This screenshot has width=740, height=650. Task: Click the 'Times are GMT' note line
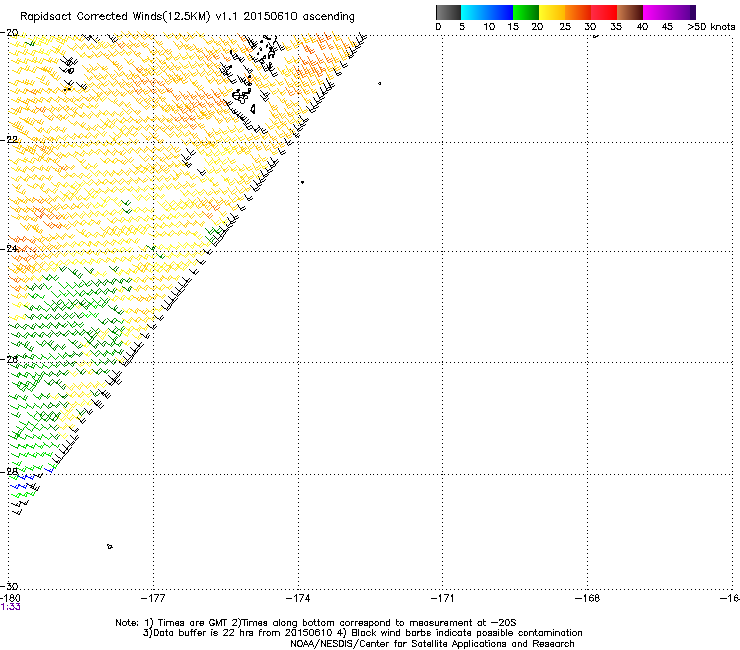pos(316,623)
